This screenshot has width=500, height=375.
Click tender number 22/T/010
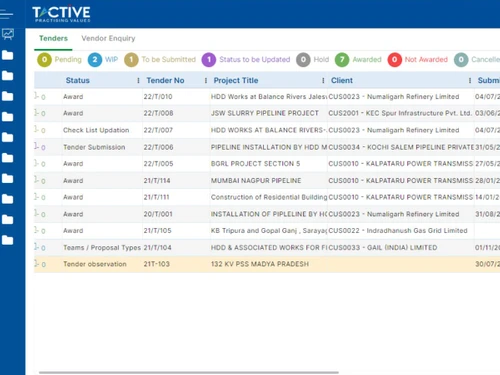coord(158,97)
